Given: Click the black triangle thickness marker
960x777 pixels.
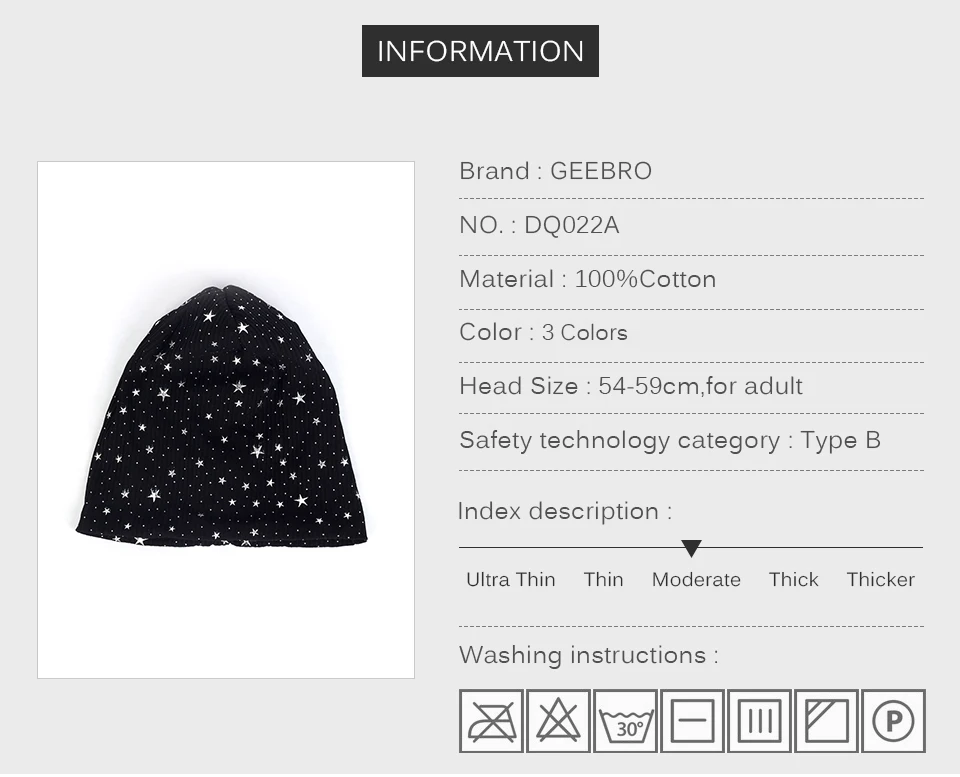Looking at the screenshot, I should 691,548.
